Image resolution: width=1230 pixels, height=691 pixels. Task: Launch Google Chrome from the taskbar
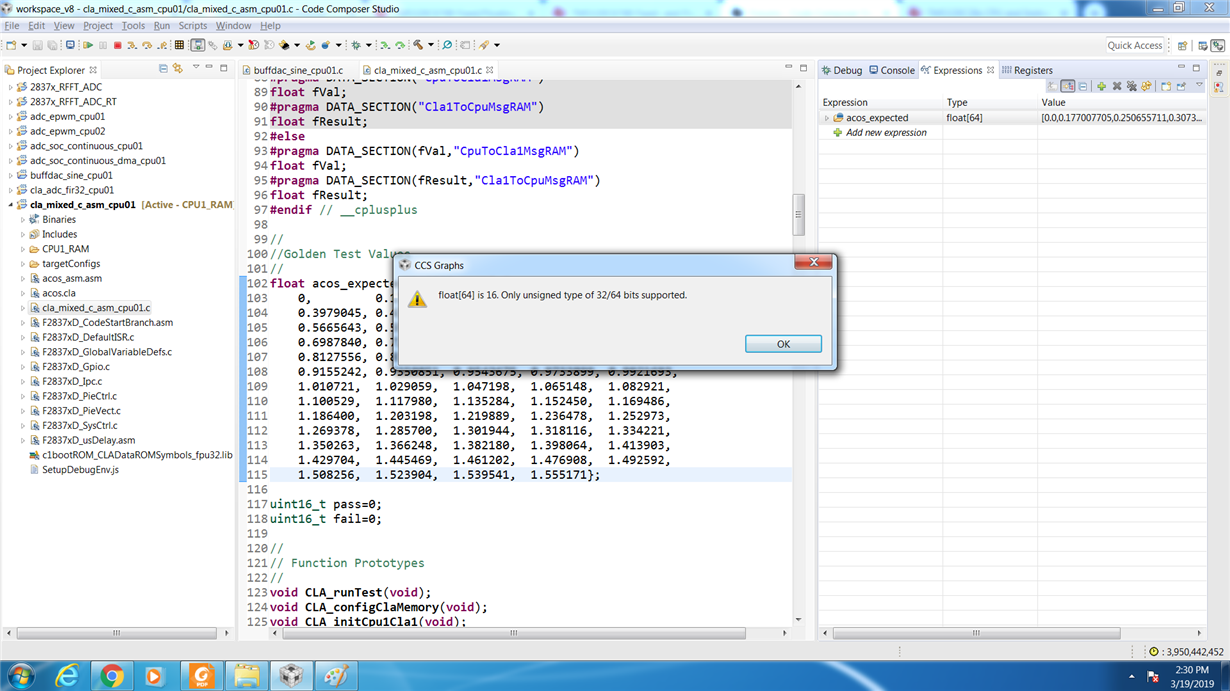[110, 677]
